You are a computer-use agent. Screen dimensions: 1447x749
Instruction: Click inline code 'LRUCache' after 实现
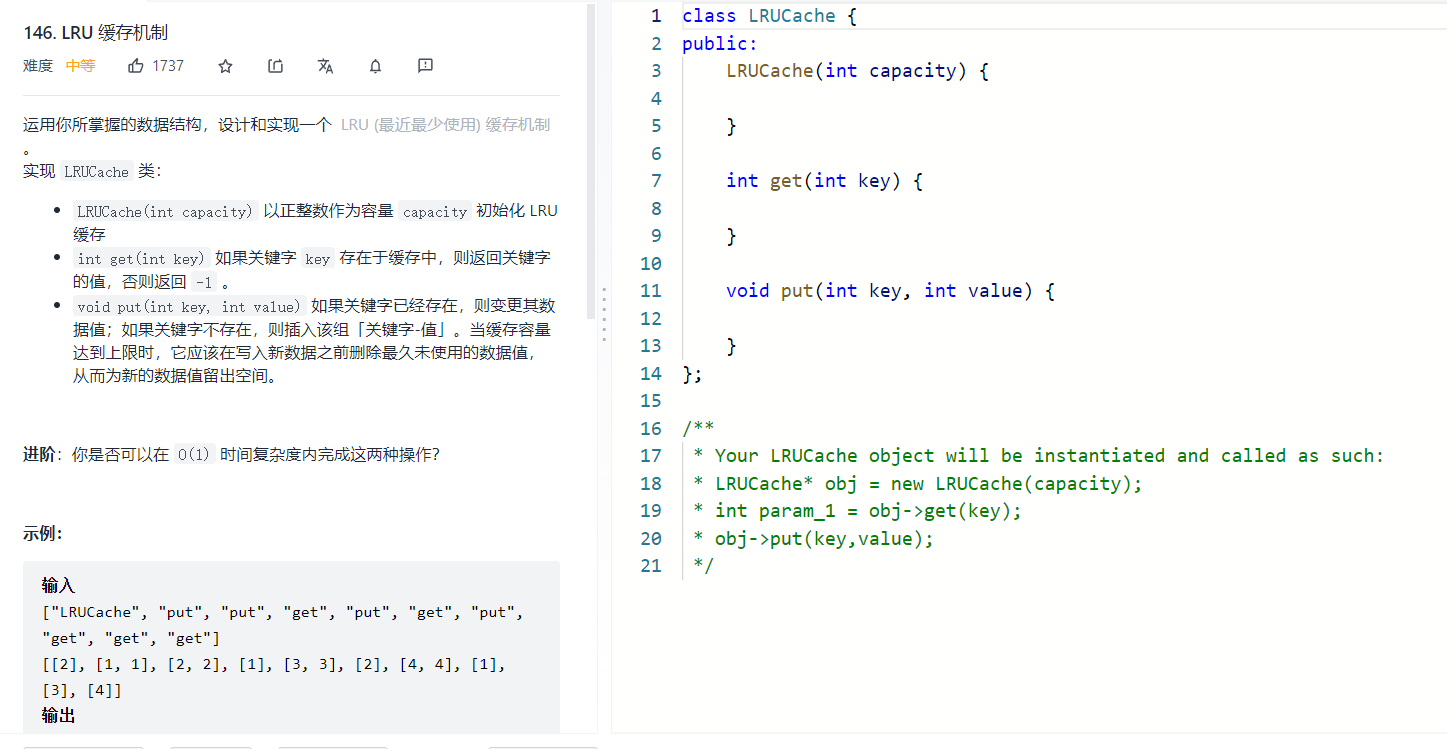(x=96, y=172)
